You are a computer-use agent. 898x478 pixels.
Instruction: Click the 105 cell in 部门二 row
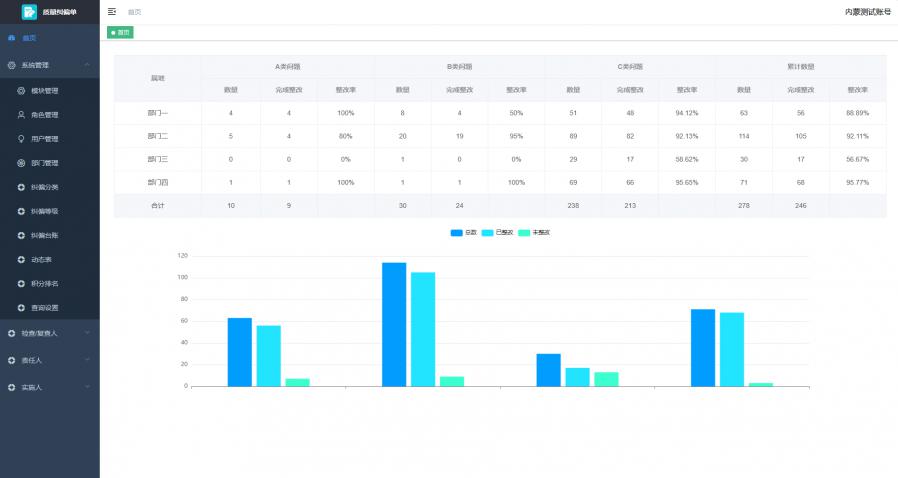click(x=801, y=136)
